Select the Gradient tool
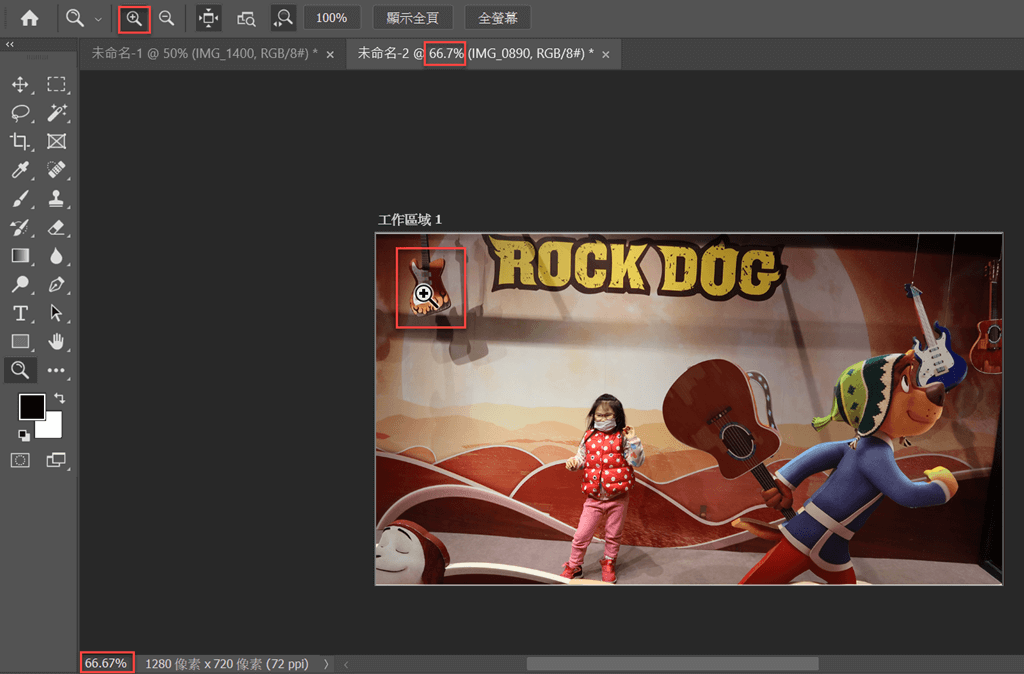This screenshot has width=1024, height=674. 20,255
